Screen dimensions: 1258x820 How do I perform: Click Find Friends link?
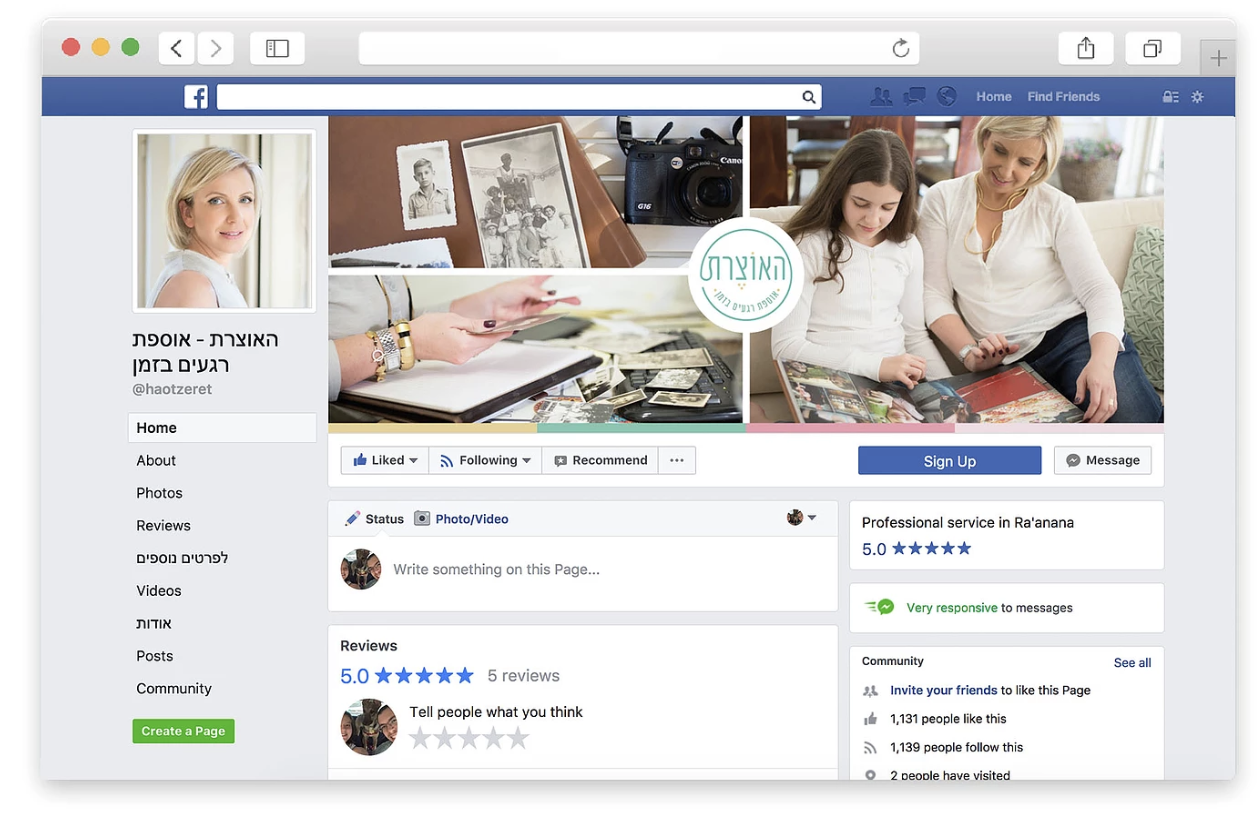(1064, 97)
